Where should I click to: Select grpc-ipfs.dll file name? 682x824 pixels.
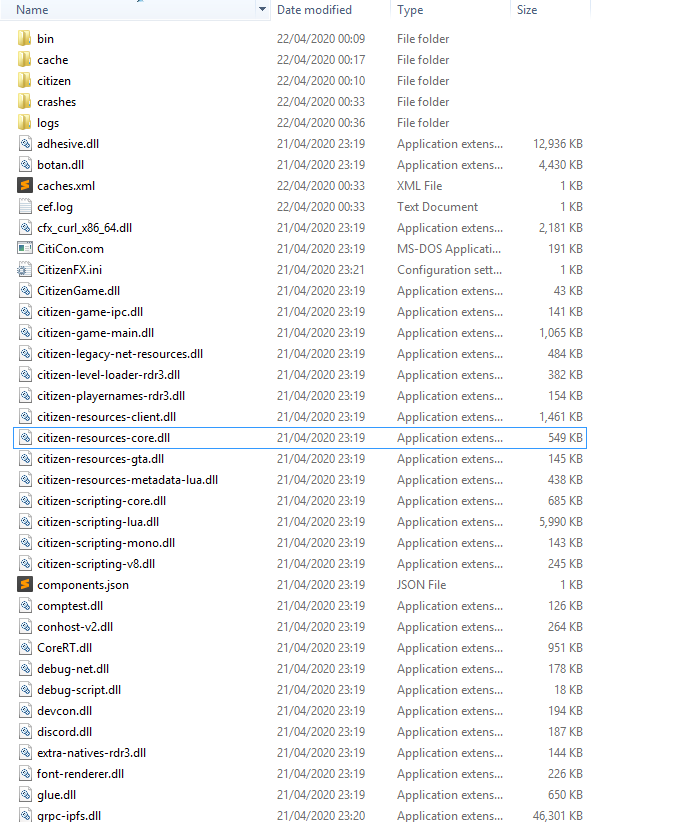coord(69,816)
